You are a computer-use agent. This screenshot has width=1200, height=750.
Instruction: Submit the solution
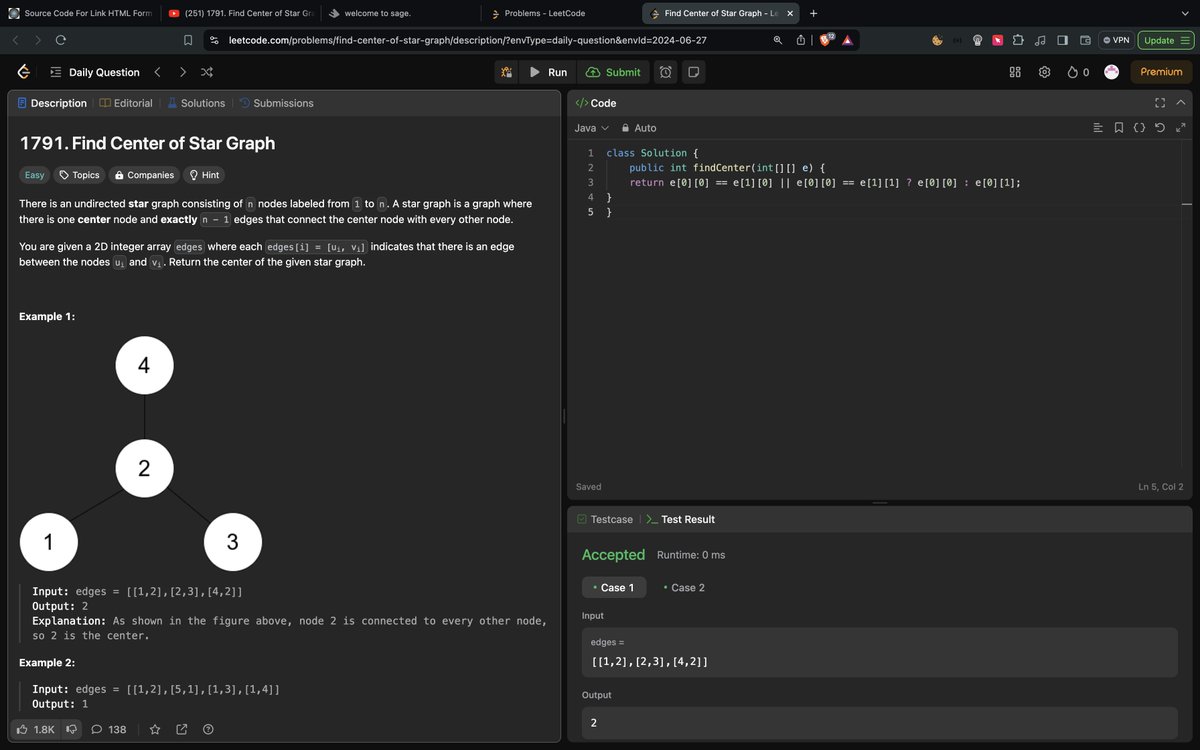click(x=613, y=72)
